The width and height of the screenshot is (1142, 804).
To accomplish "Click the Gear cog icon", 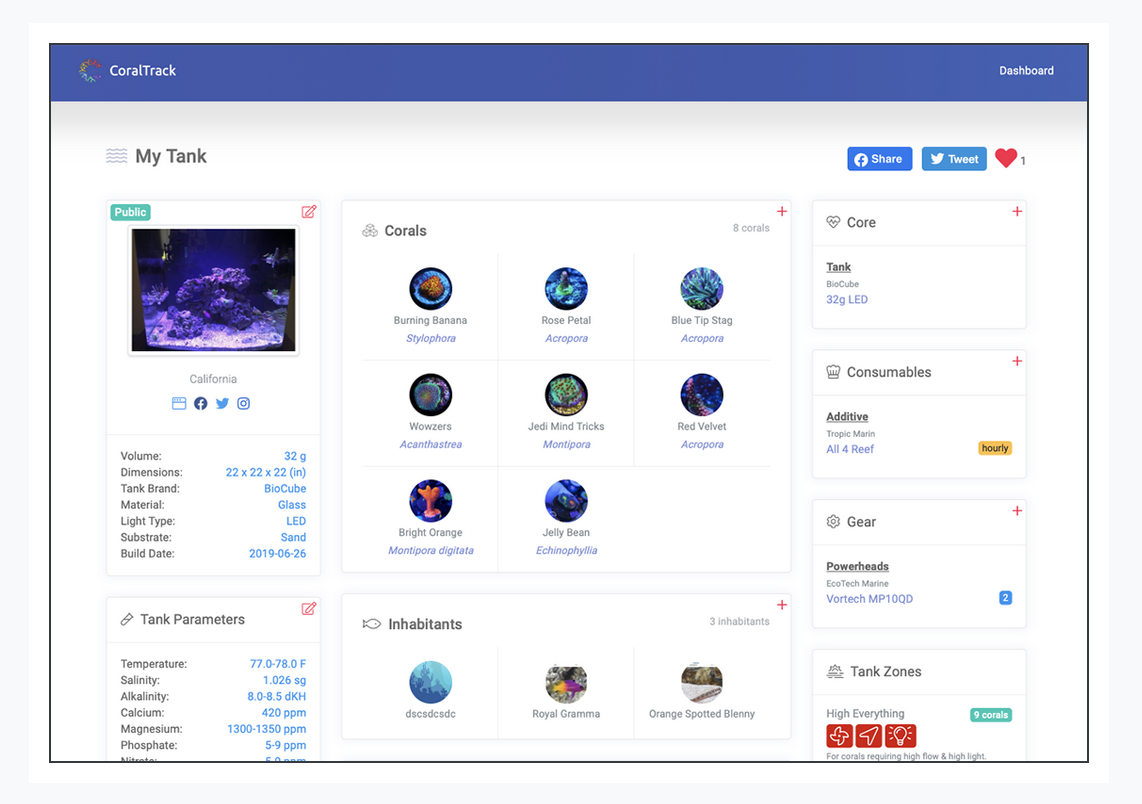I will pos(833,521).
